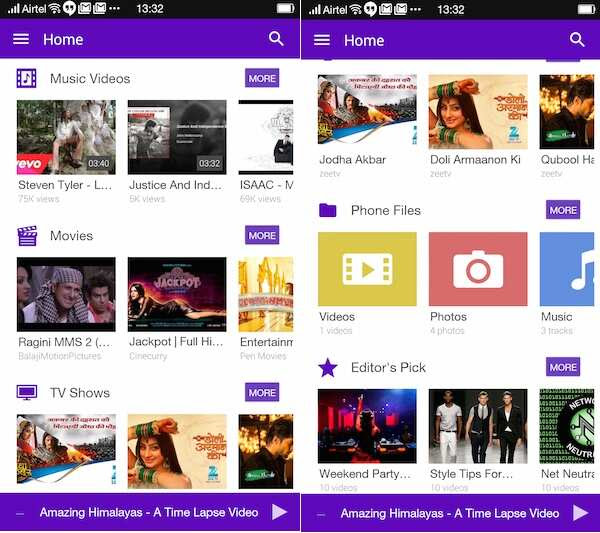Open ISAAC music video thumbnail
The image size is (600, 533).
tap(266, 137)
